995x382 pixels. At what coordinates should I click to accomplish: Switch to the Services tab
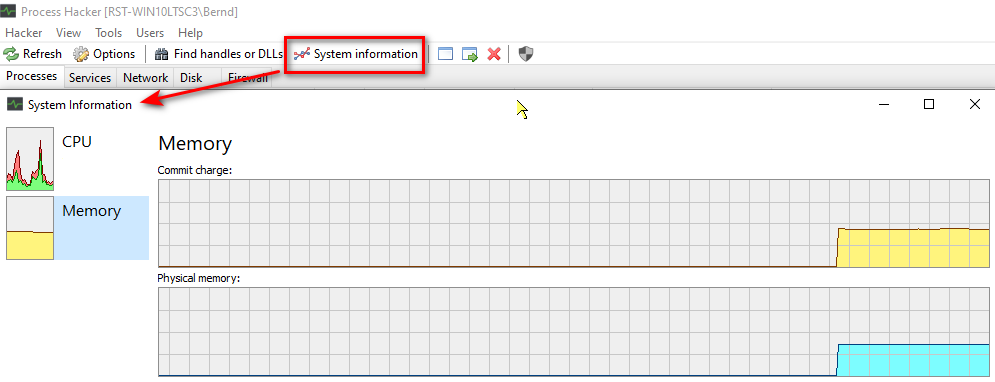[x=90, y=77]
